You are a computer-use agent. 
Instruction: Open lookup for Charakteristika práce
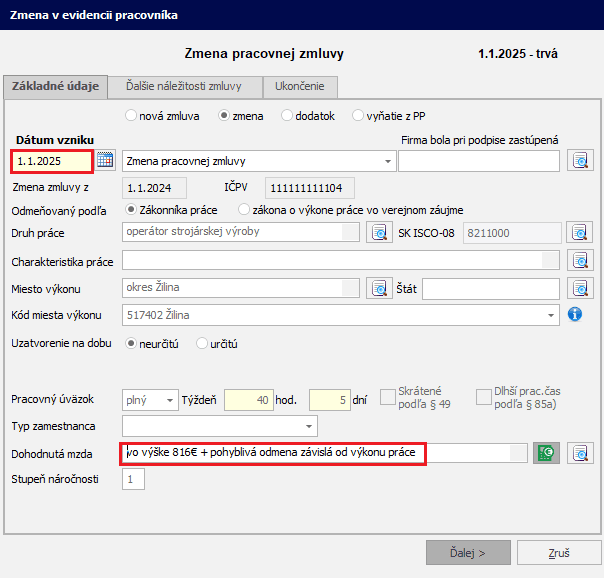580,261
